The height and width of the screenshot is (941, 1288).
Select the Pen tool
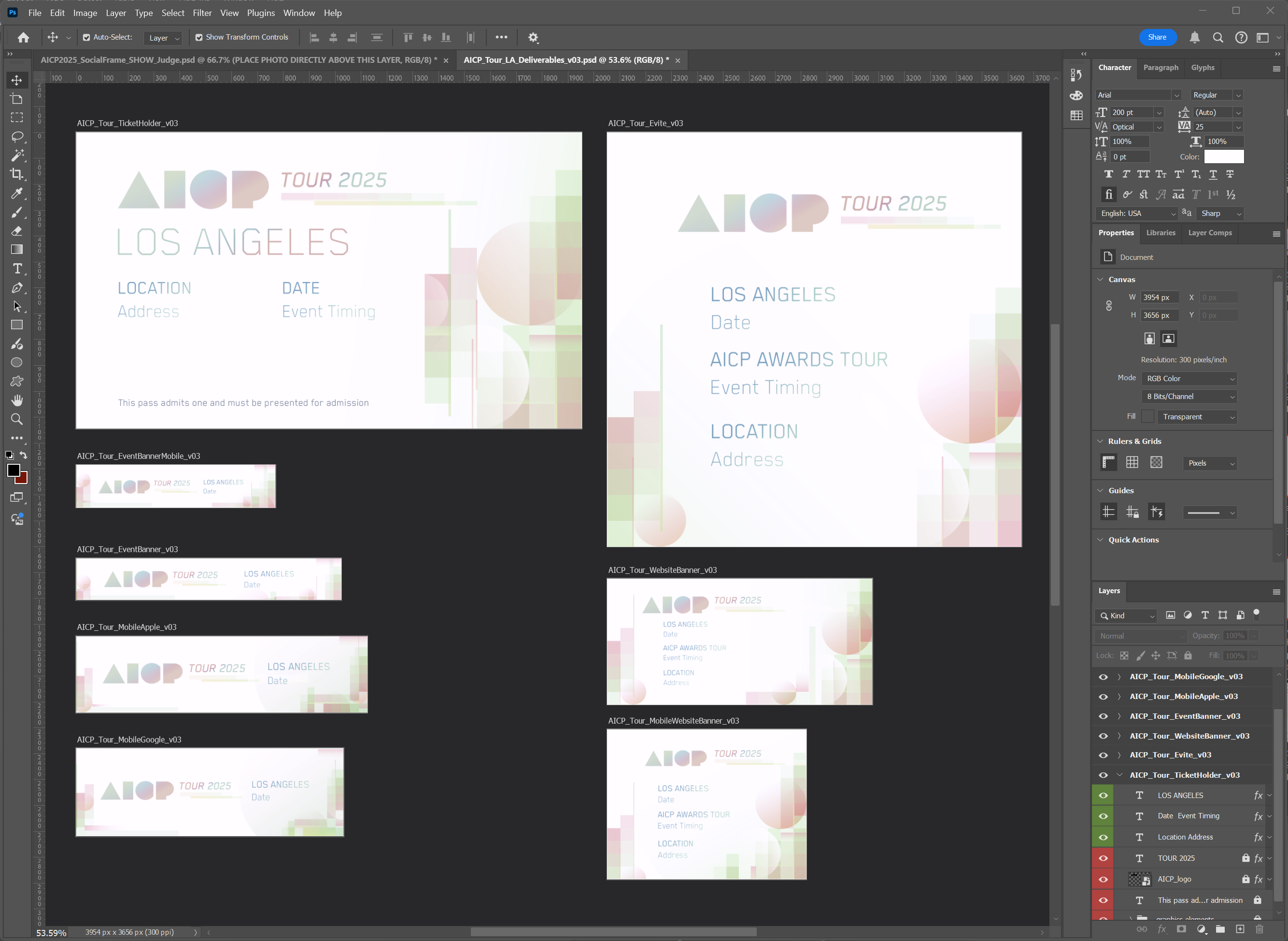(x=17, y=287)
